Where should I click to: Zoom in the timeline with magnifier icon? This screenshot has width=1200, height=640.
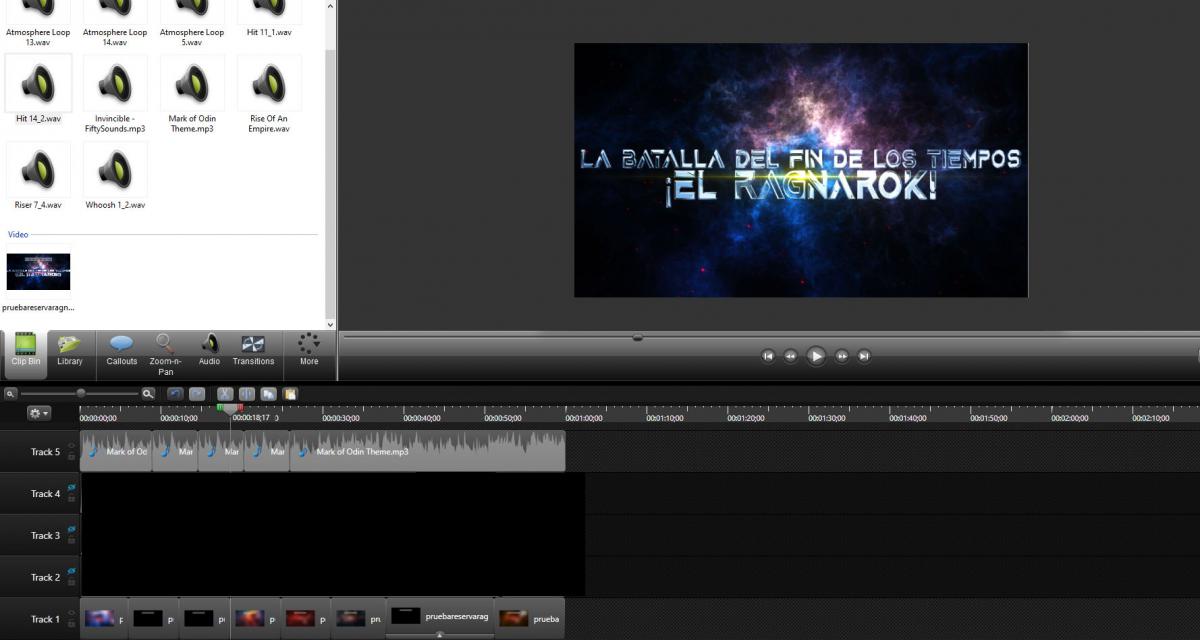(x=148, y=394)
